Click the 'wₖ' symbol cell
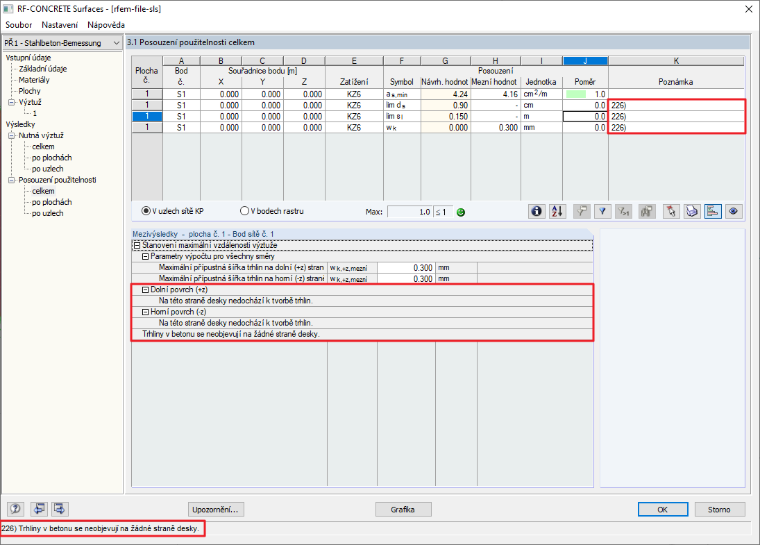The width and height of the screenshot is (760, 545). coord(402,128)
